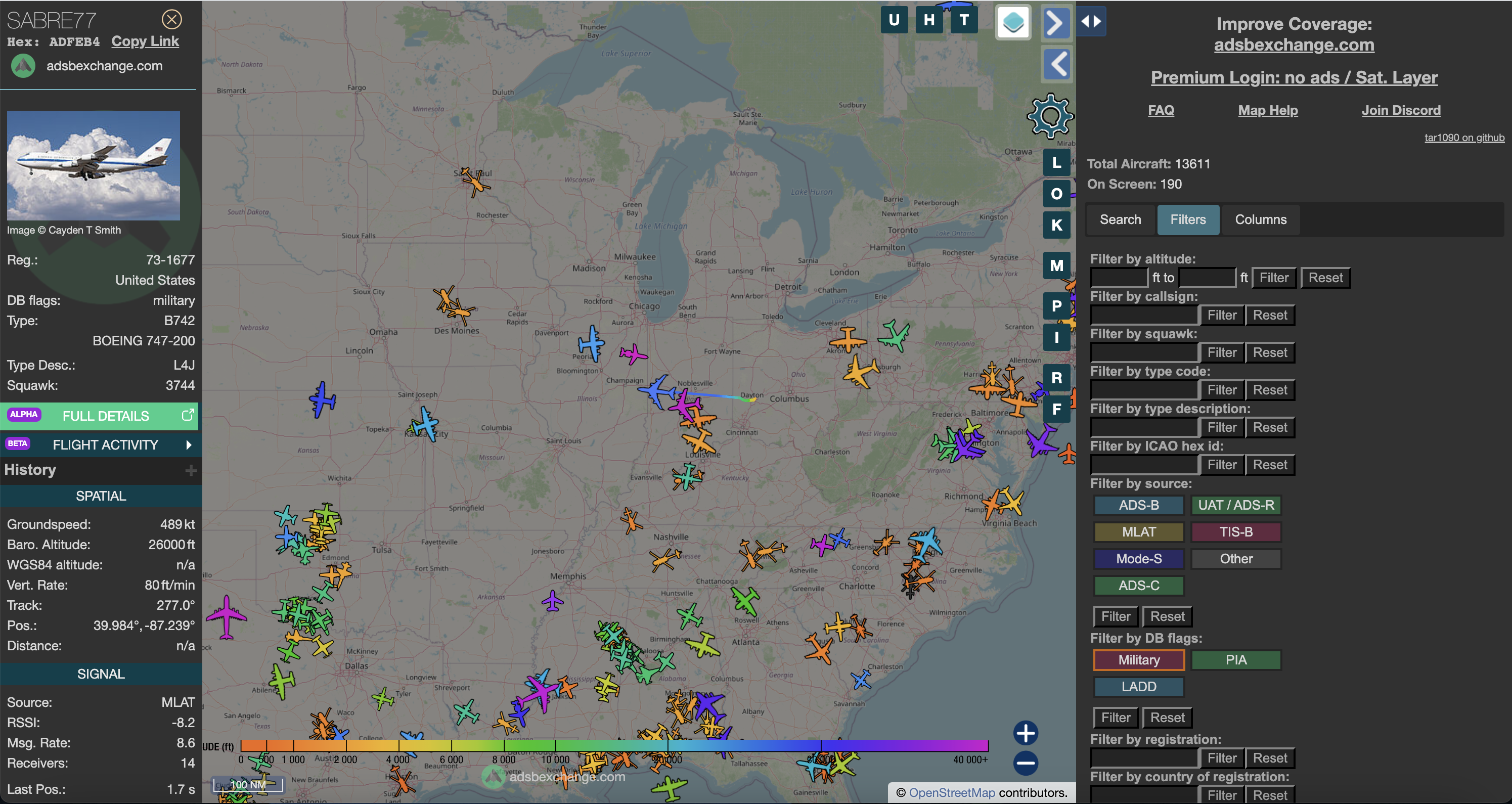Open the settings gear on map
This screenshot has width=1512, height=804.
1050,116
